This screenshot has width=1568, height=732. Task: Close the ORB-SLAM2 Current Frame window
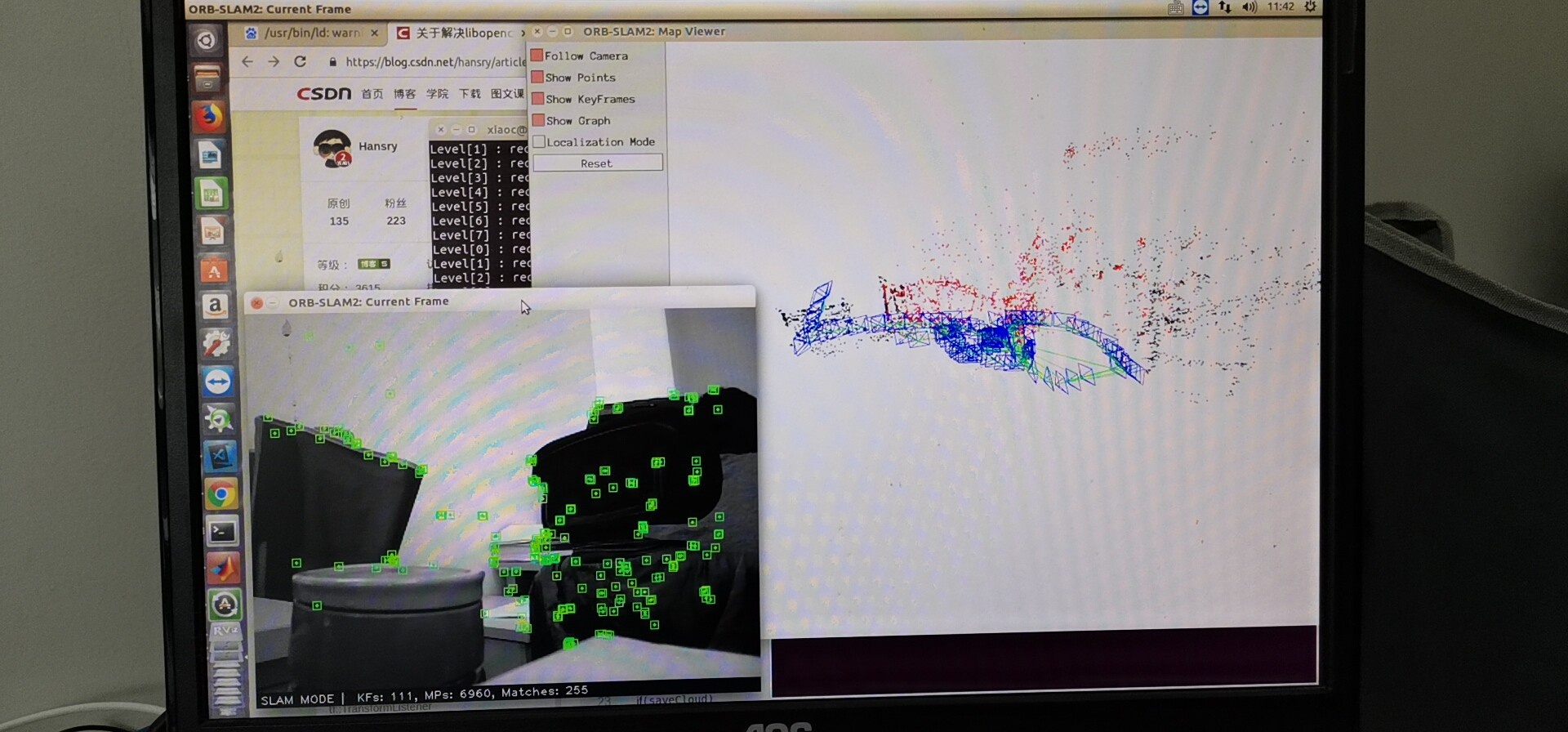pos(256,303)
